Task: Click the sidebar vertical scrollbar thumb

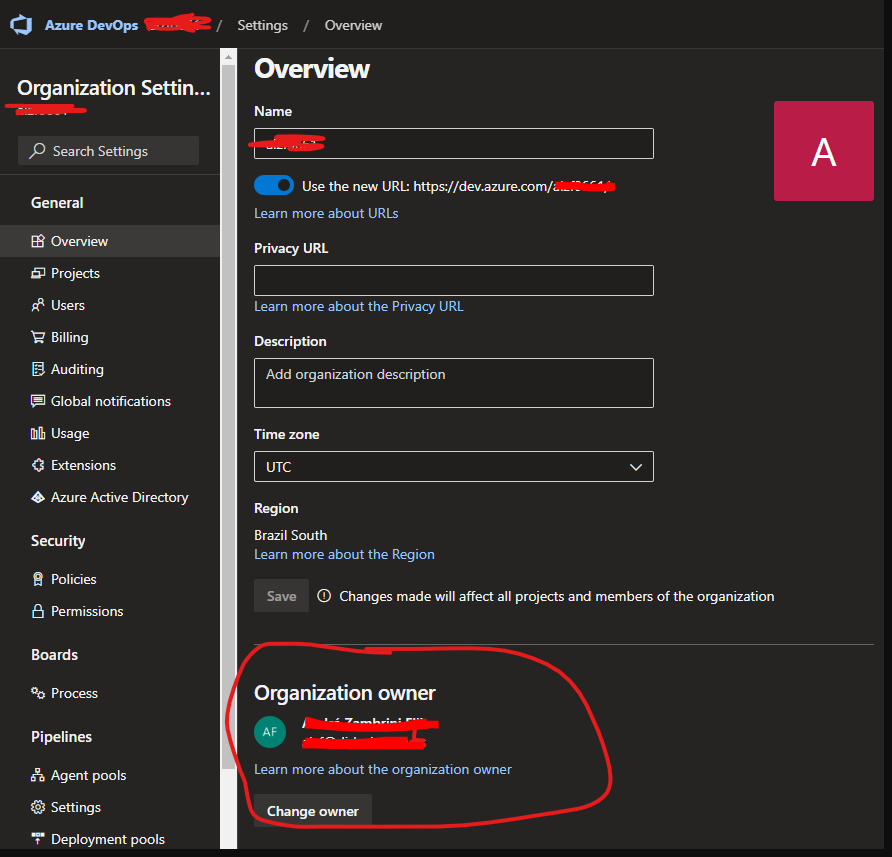Action: 228,417
